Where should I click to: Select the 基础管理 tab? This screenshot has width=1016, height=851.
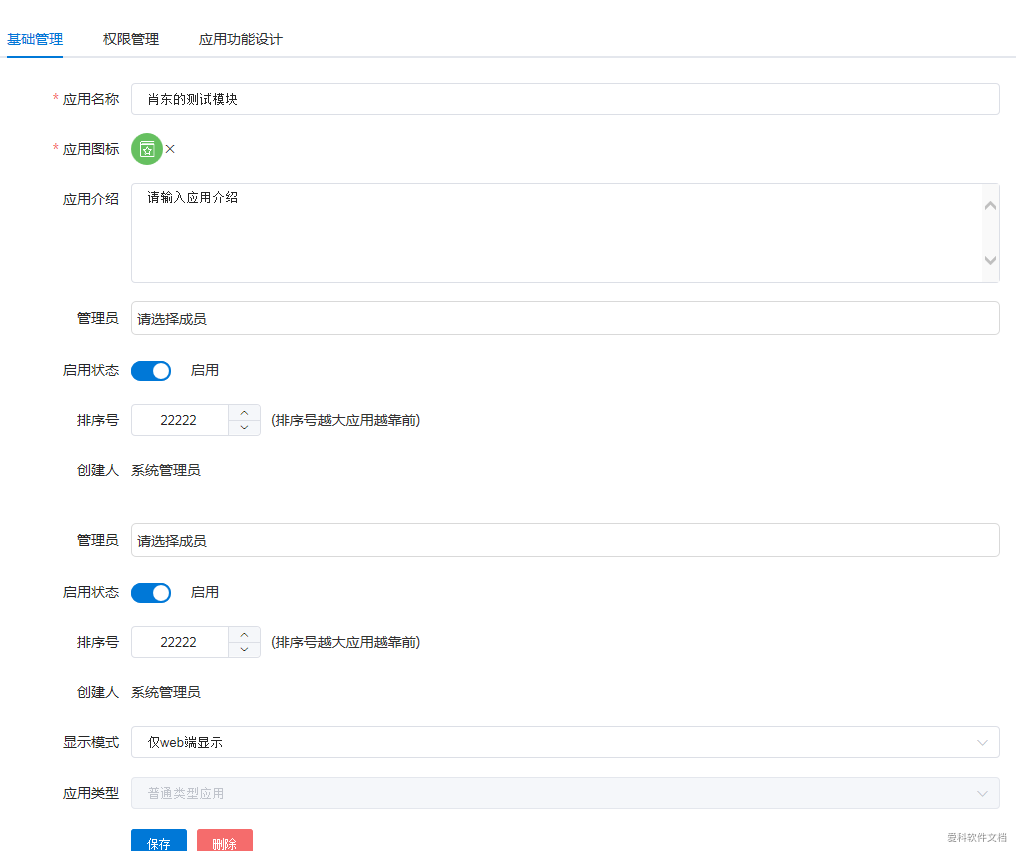point(35,39)
